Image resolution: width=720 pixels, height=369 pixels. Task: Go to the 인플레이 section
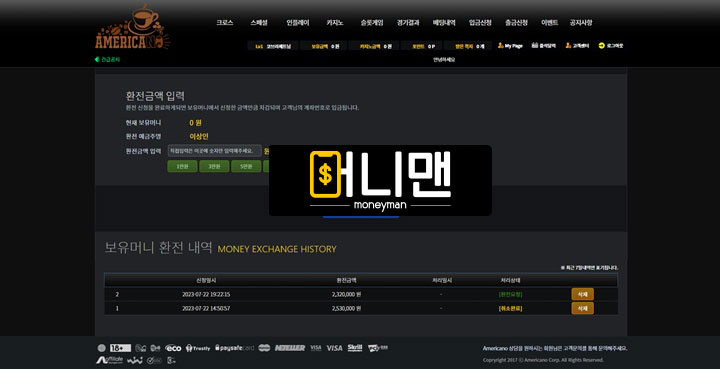[x=298, y=22]
